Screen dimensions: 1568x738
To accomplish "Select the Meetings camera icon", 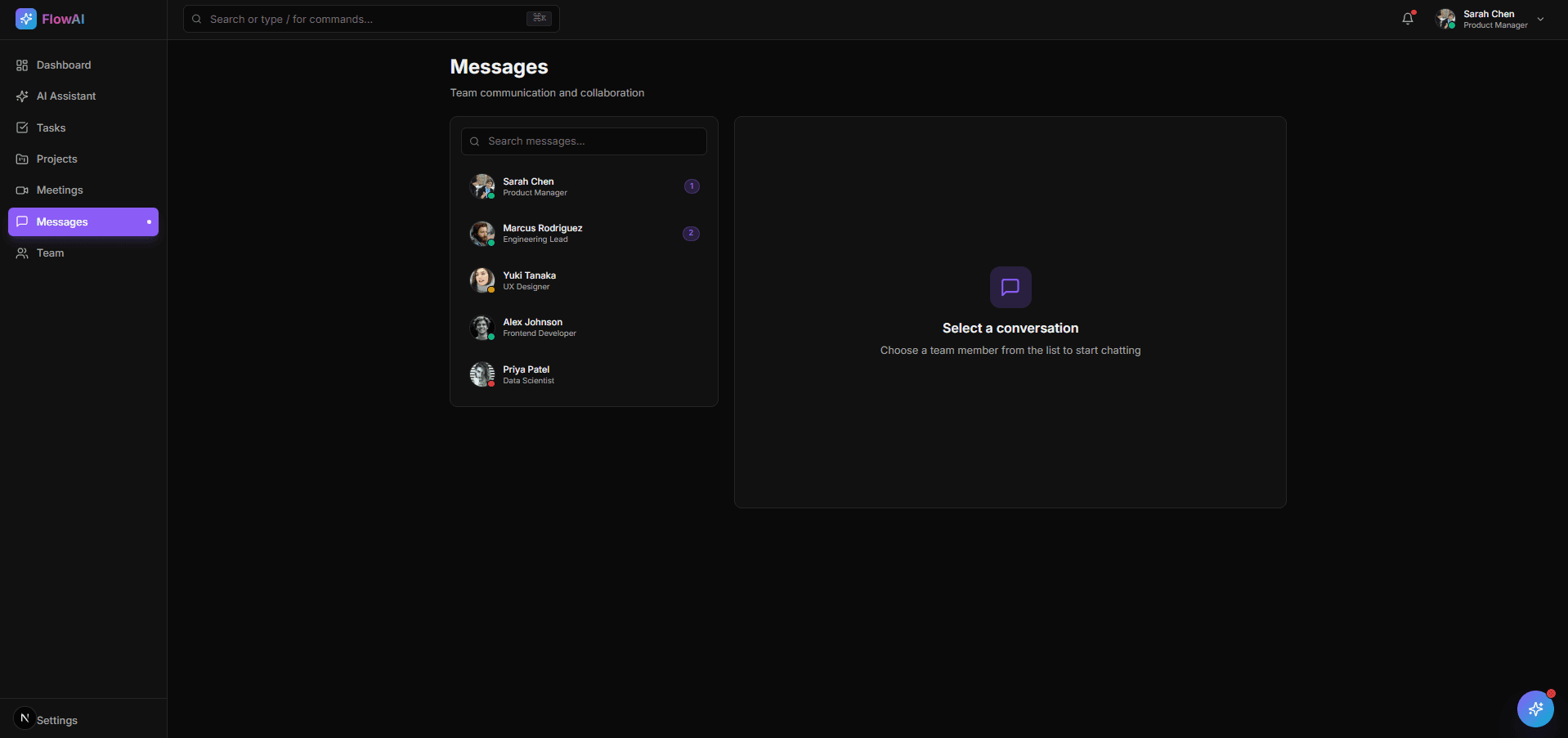I will point(21,190).
